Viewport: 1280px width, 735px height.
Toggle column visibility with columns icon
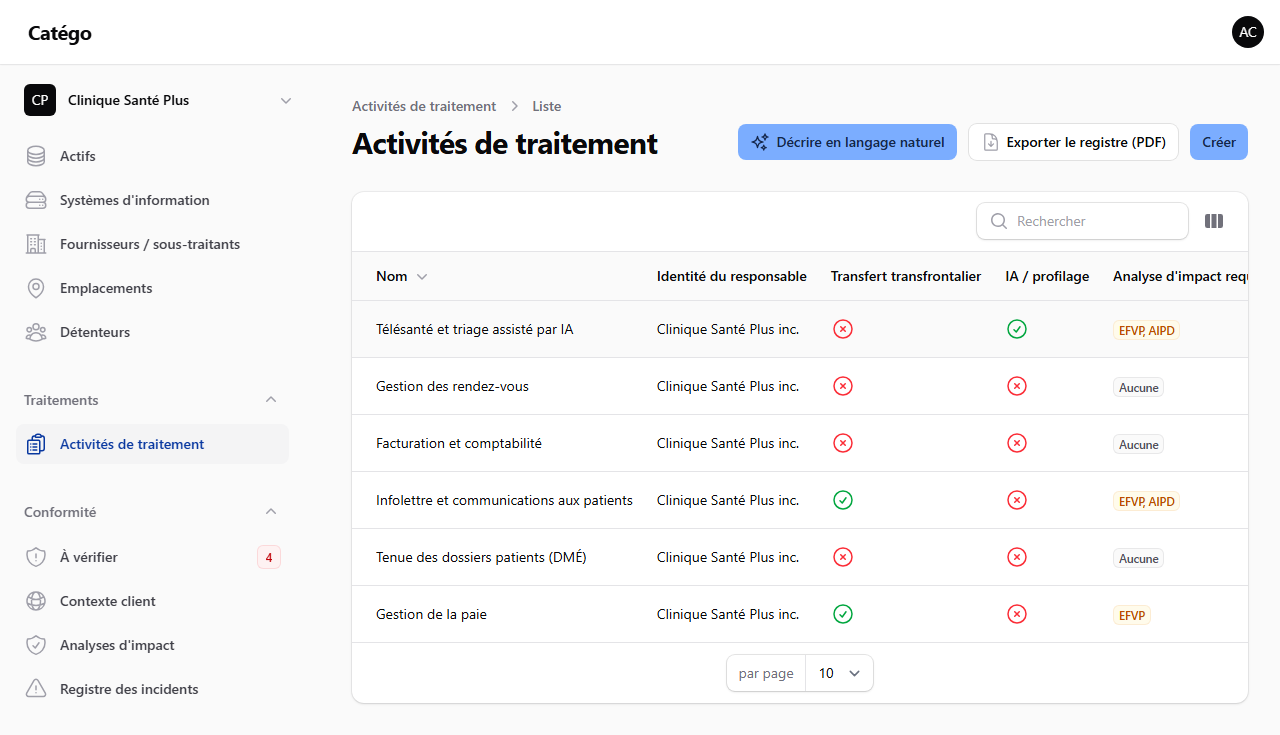1214,221
